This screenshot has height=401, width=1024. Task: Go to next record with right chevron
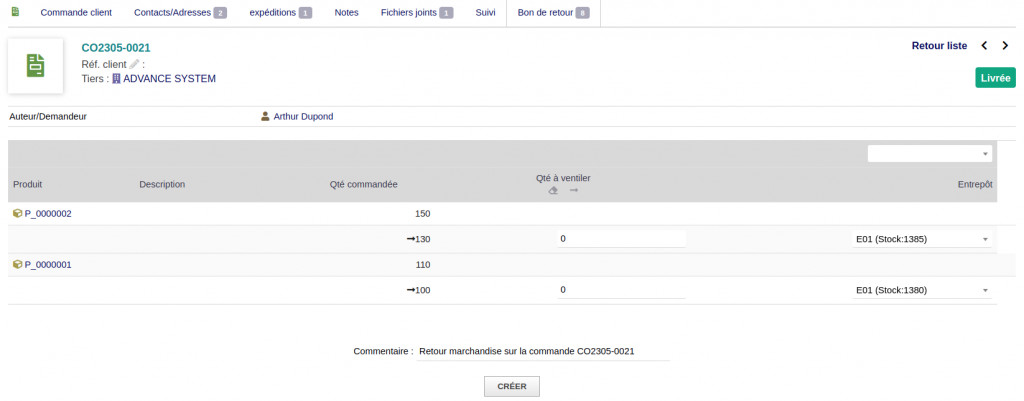coord(1004,46)
